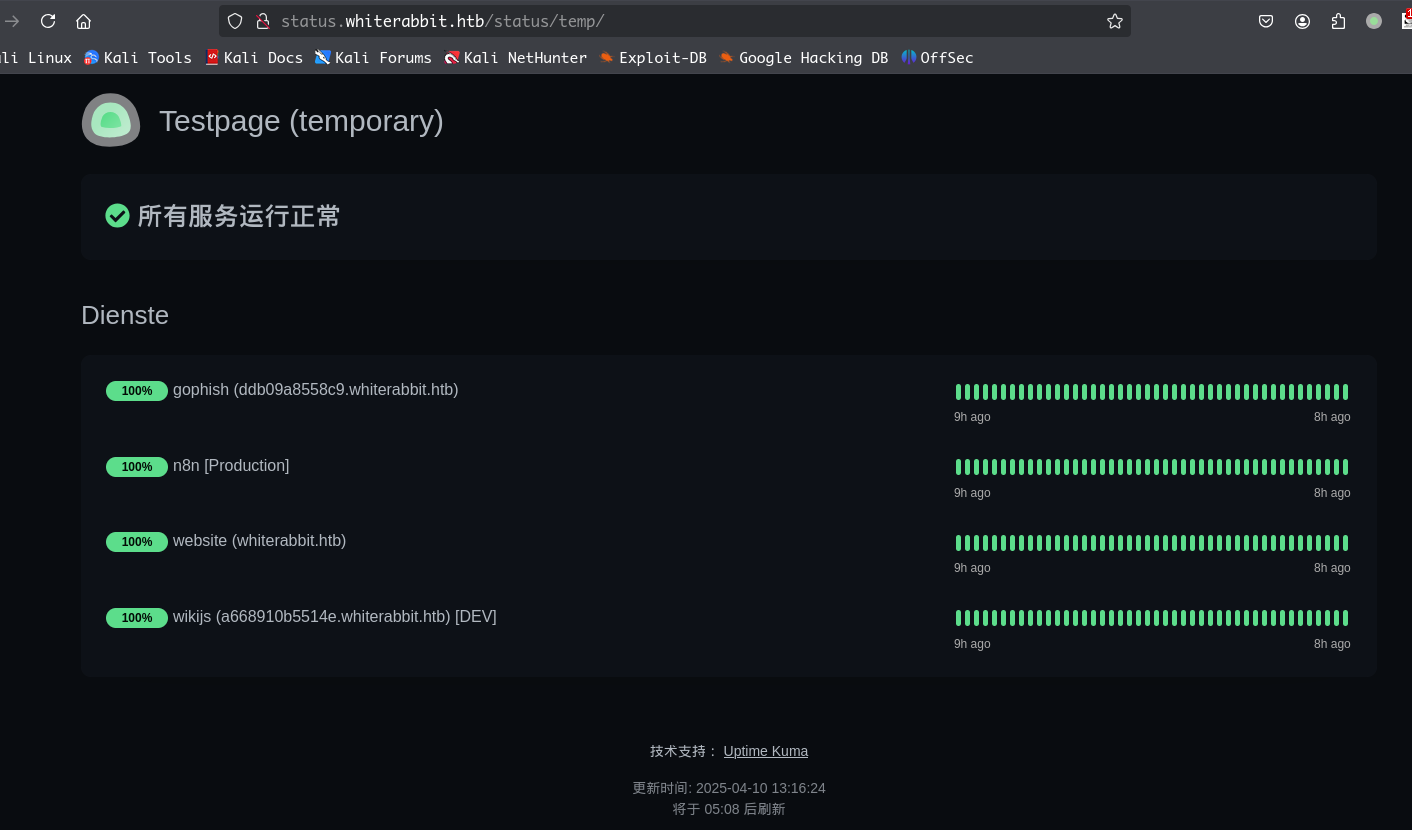Open the Exploit-DB bookmark
Viewport: 1412px width, 830px height.
(x=653, y=58)
